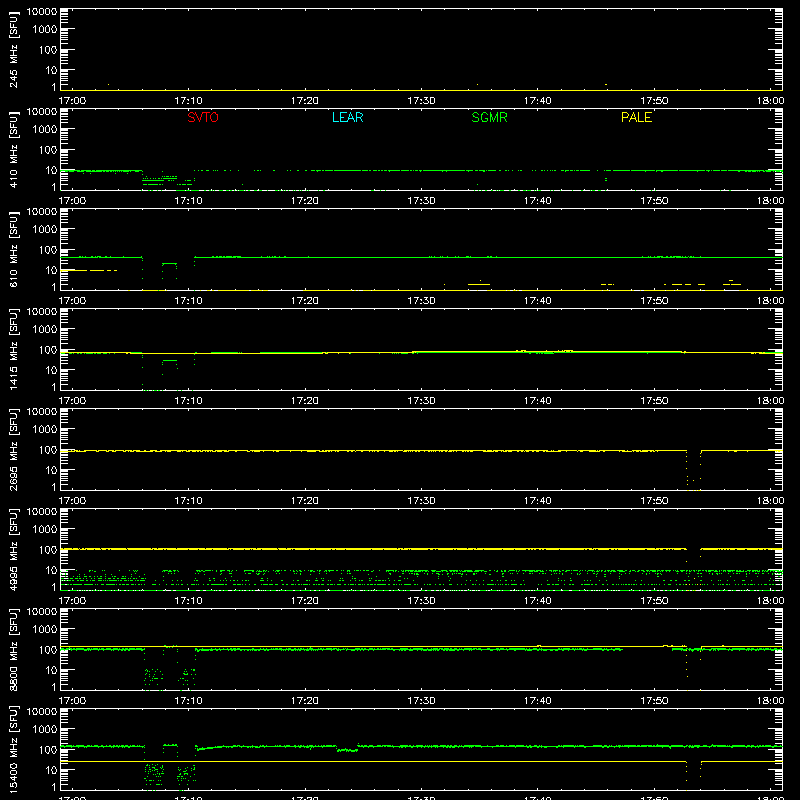Select the 1415 MHz [SFU] axis title

click(x=13, y=349)
